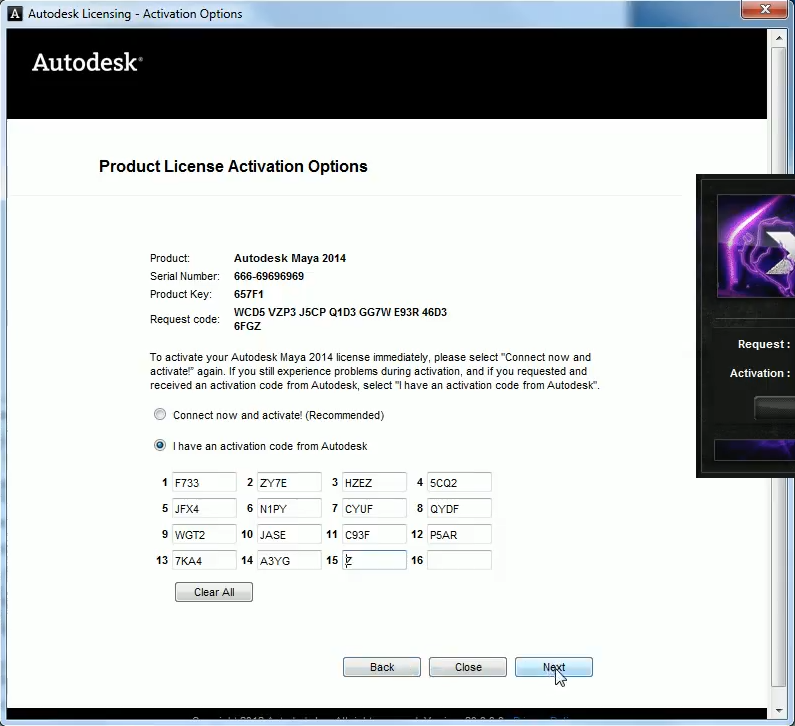Click activation code field 11 with C93F

(374, 535)
